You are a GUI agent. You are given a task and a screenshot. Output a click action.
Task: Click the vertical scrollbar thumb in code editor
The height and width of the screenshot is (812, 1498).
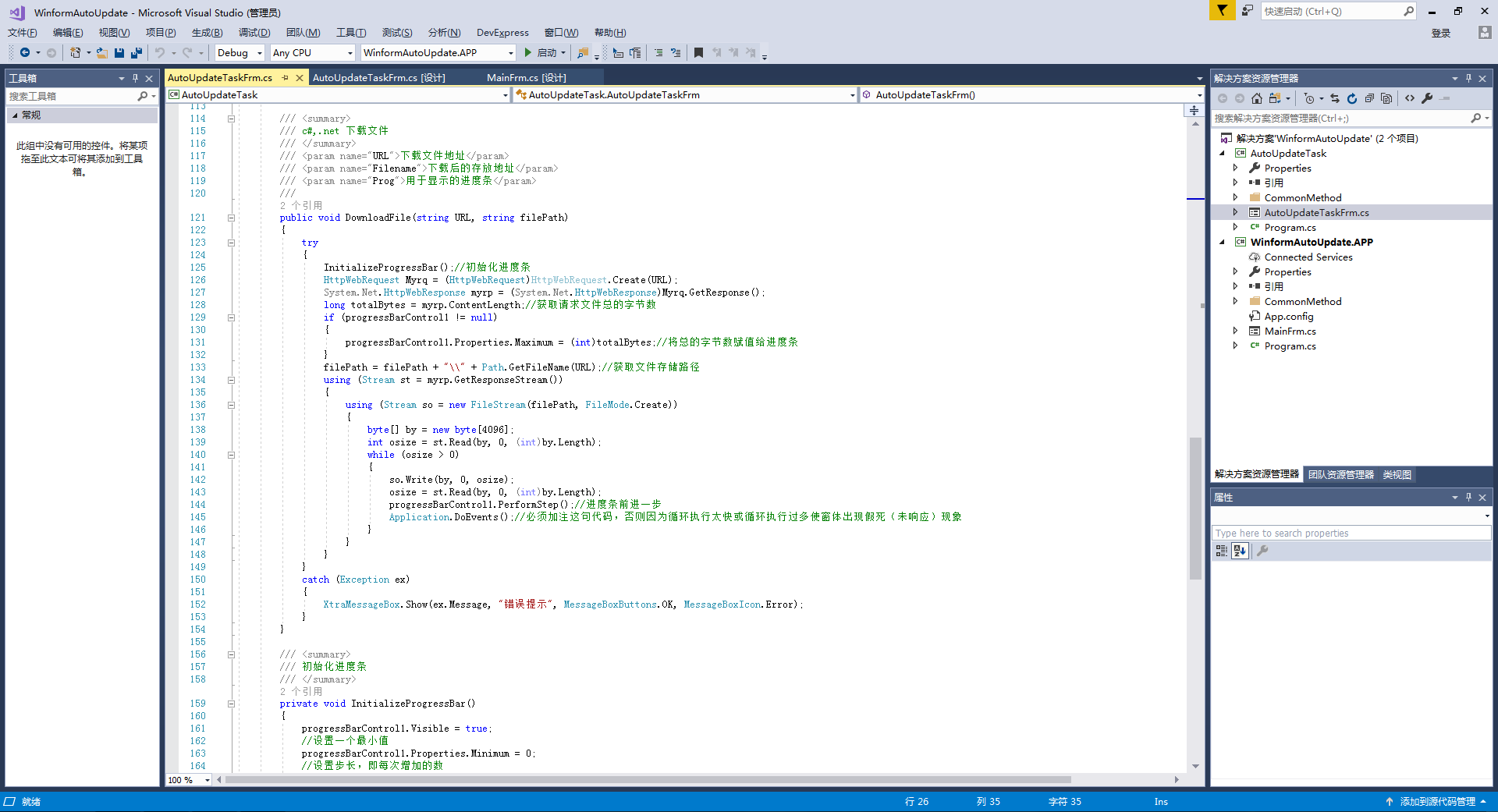1195,509
